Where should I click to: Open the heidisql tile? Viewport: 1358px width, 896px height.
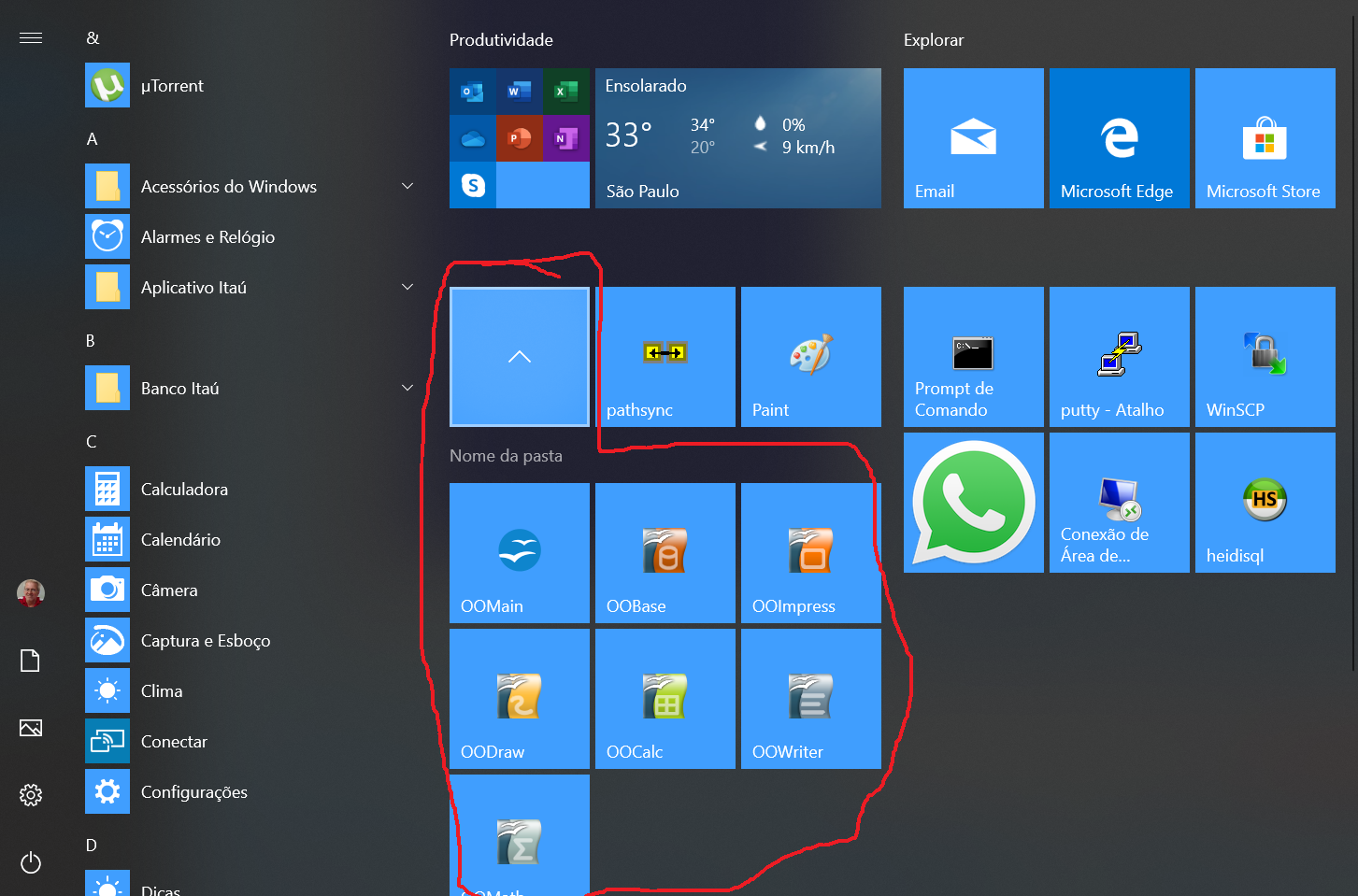pyautogui.click(x=1265, y=503)
